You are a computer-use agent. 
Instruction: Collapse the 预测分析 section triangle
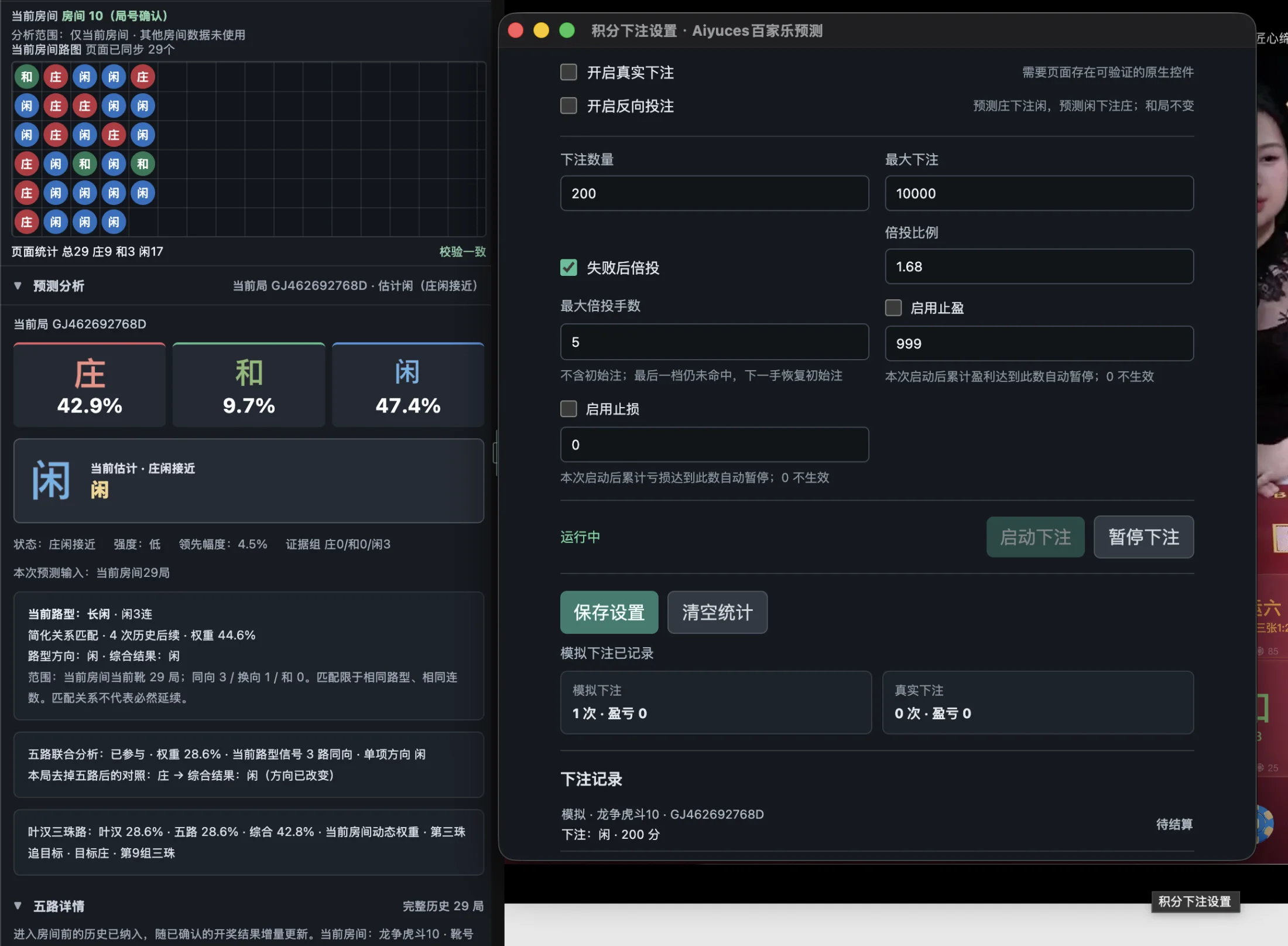coord(18,286)
